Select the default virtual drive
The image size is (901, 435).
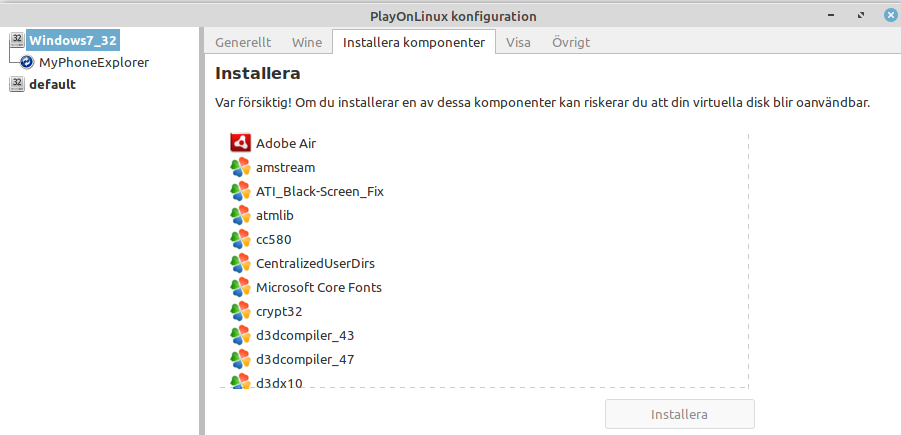(52, 84)
